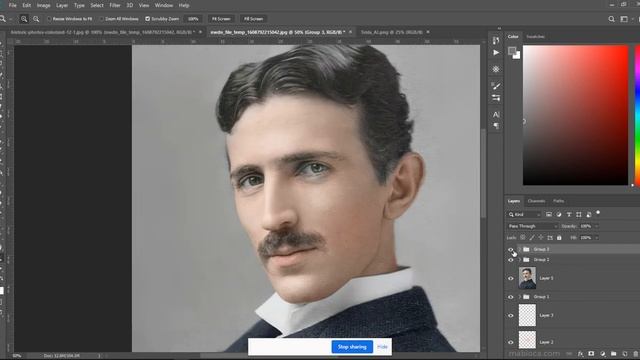The width and height of the screenshot is (640, 360).
Task: Click the icon under Actions in panel dock
Action: pyautogui.click(x=496, y=69)
